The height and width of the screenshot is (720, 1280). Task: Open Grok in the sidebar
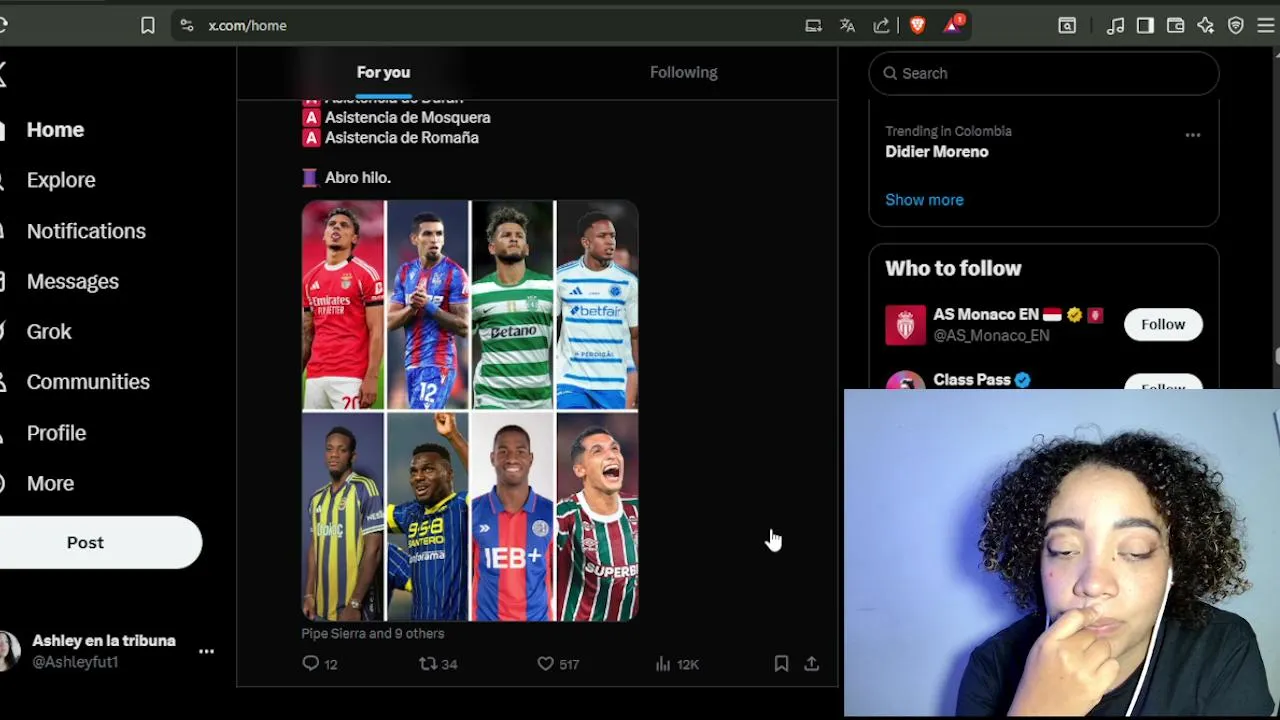click(49, 331)
